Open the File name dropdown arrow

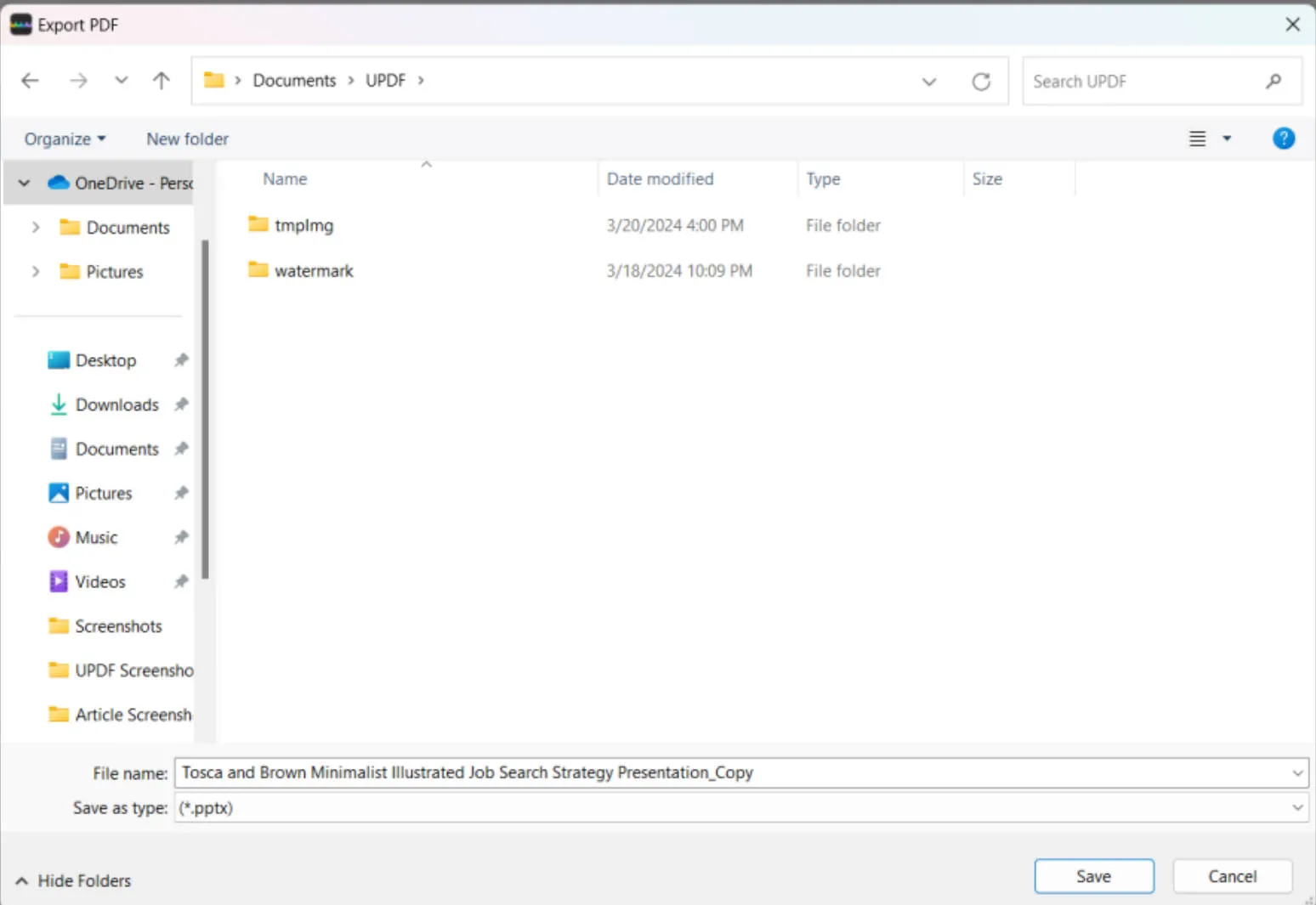click(x=1298, y=773)
